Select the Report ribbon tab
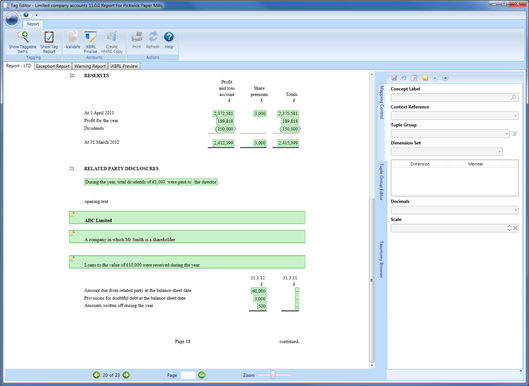Image resolution: width=529 pixels, height=386 pixels. click(x=33, y=24)
